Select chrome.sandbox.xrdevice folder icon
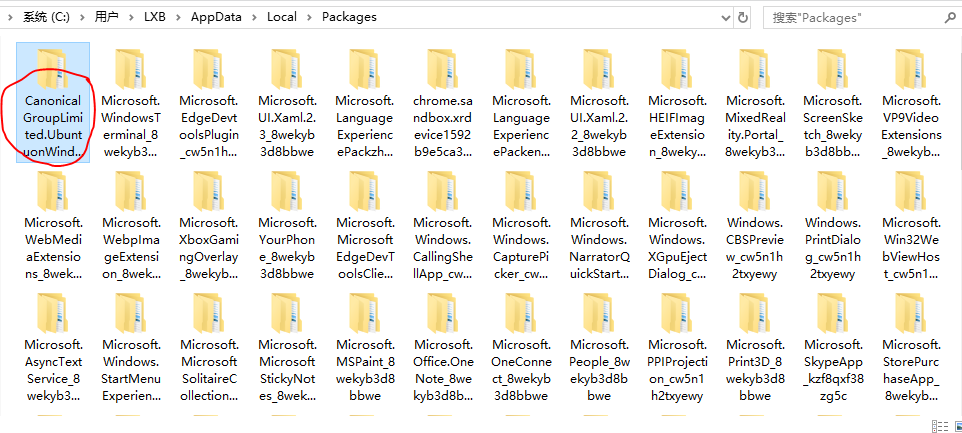 pos(443,69)
